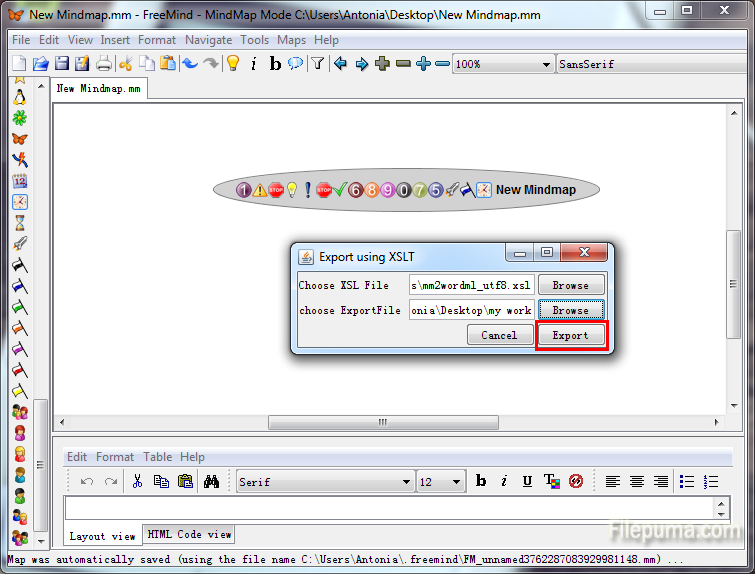Add the calendar icon from sidebar
This screenshot has width=755, height=574.
pos(19,181)
